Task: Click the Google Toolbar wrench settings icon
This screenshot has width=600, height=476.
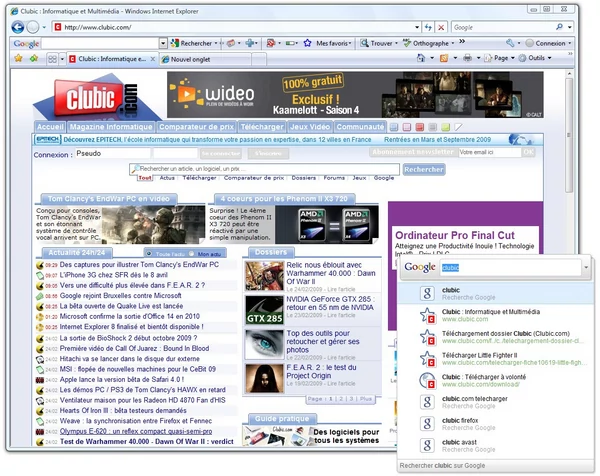Action: (x=510, y=43)
